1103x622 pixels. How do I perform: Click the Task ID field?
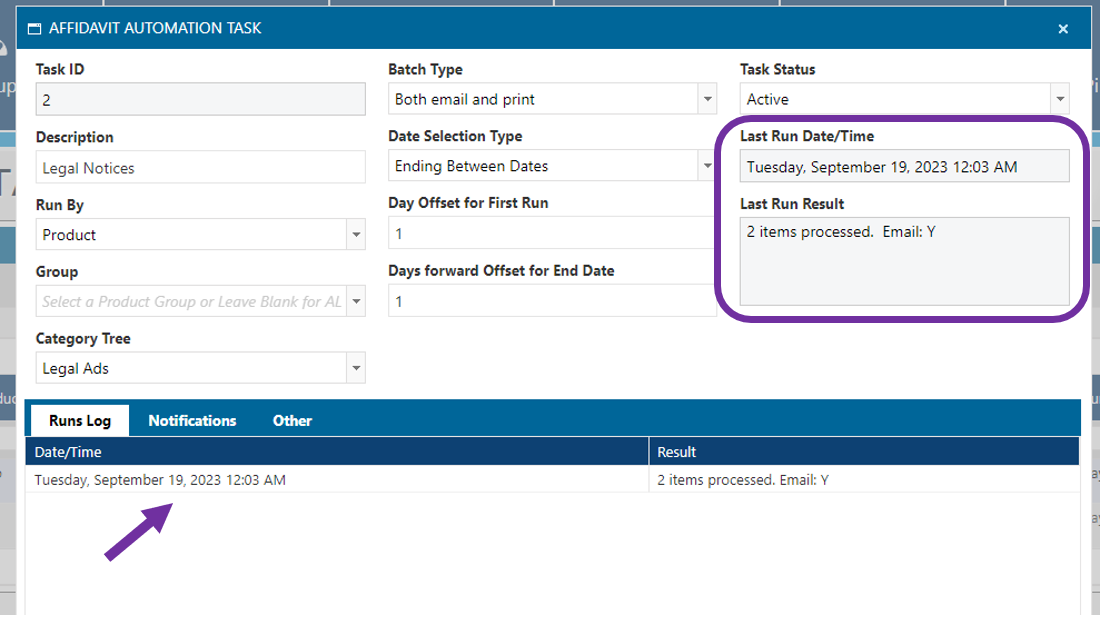pos(200,100)
